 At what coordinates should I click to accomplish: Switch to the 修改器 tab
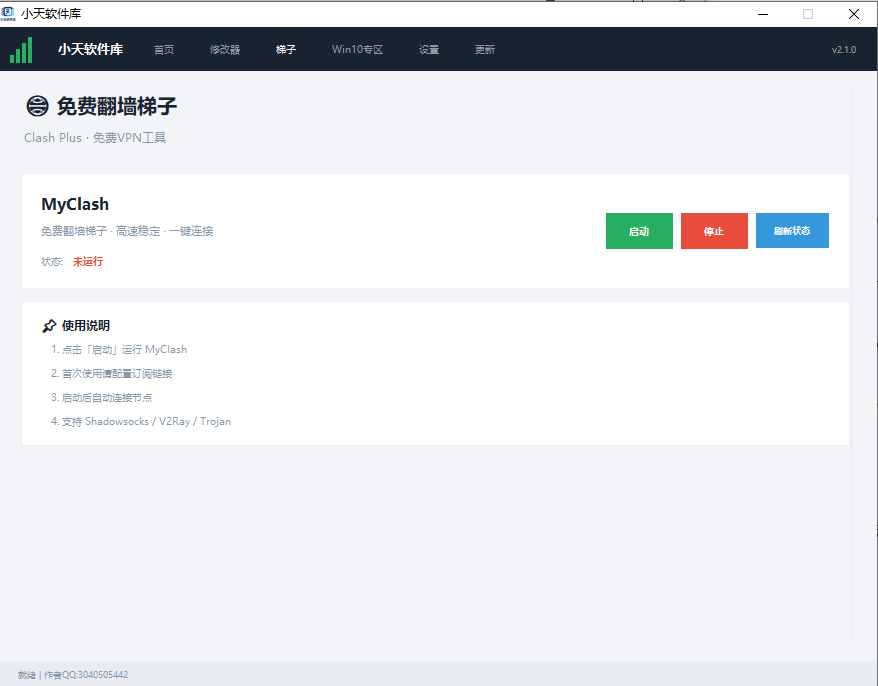tap(225, 50)
